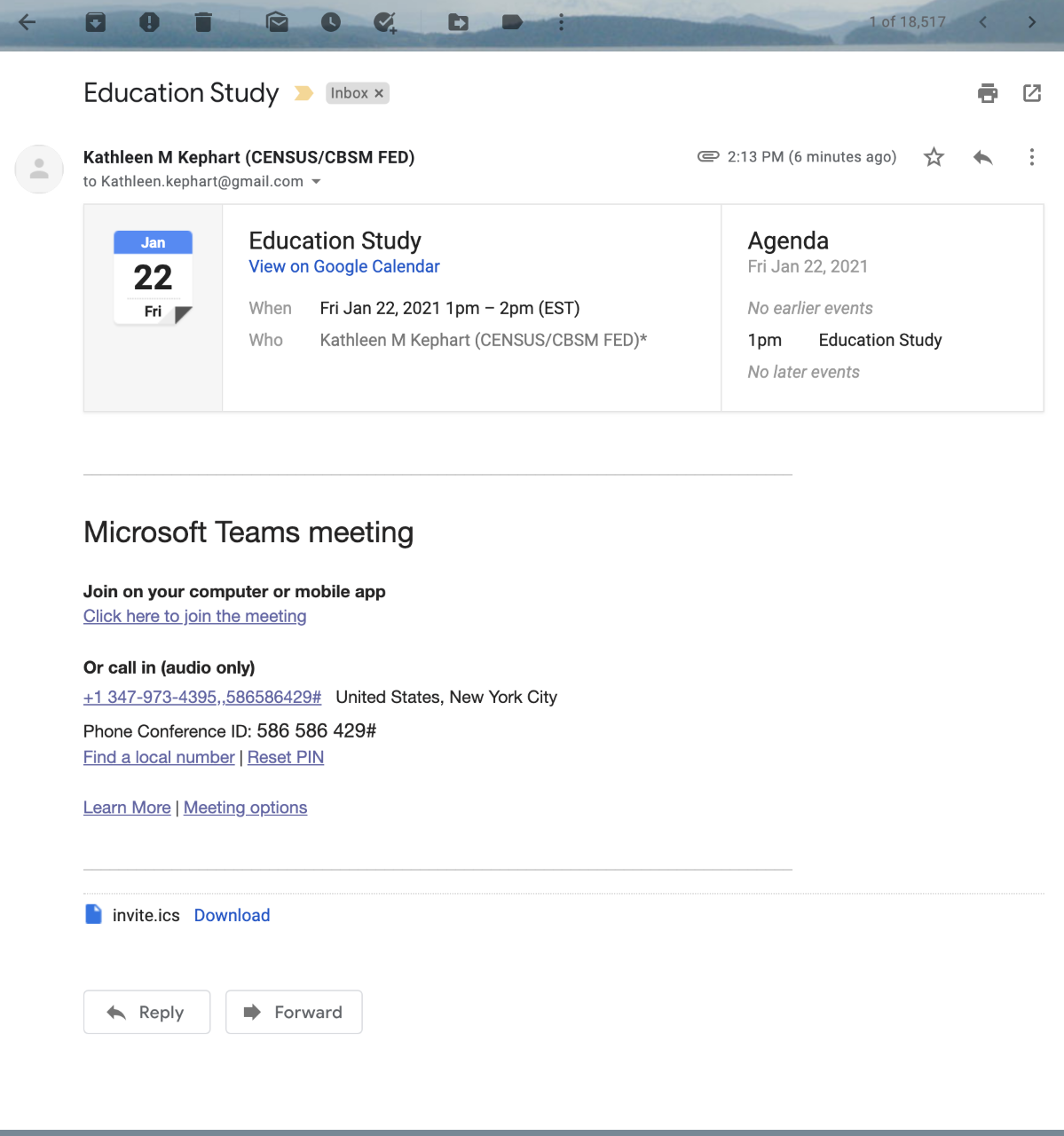
Task: Toggle the yellow importance marker
Action: click(x=303, y=93)
